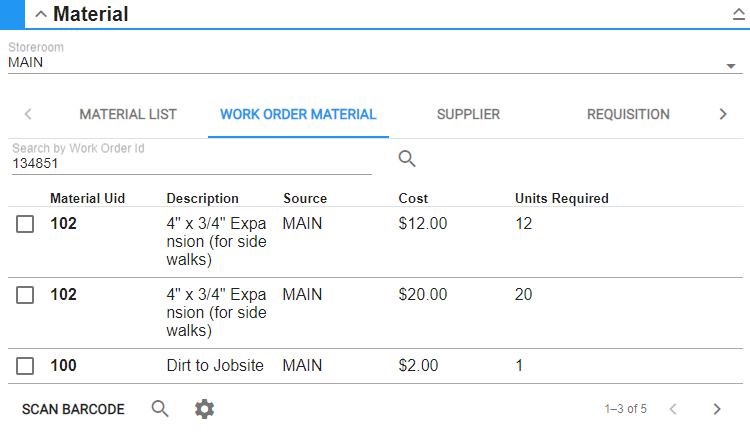Switch to the Material List tab
This screenshot has height=441, width=750.
coord(128,114)
